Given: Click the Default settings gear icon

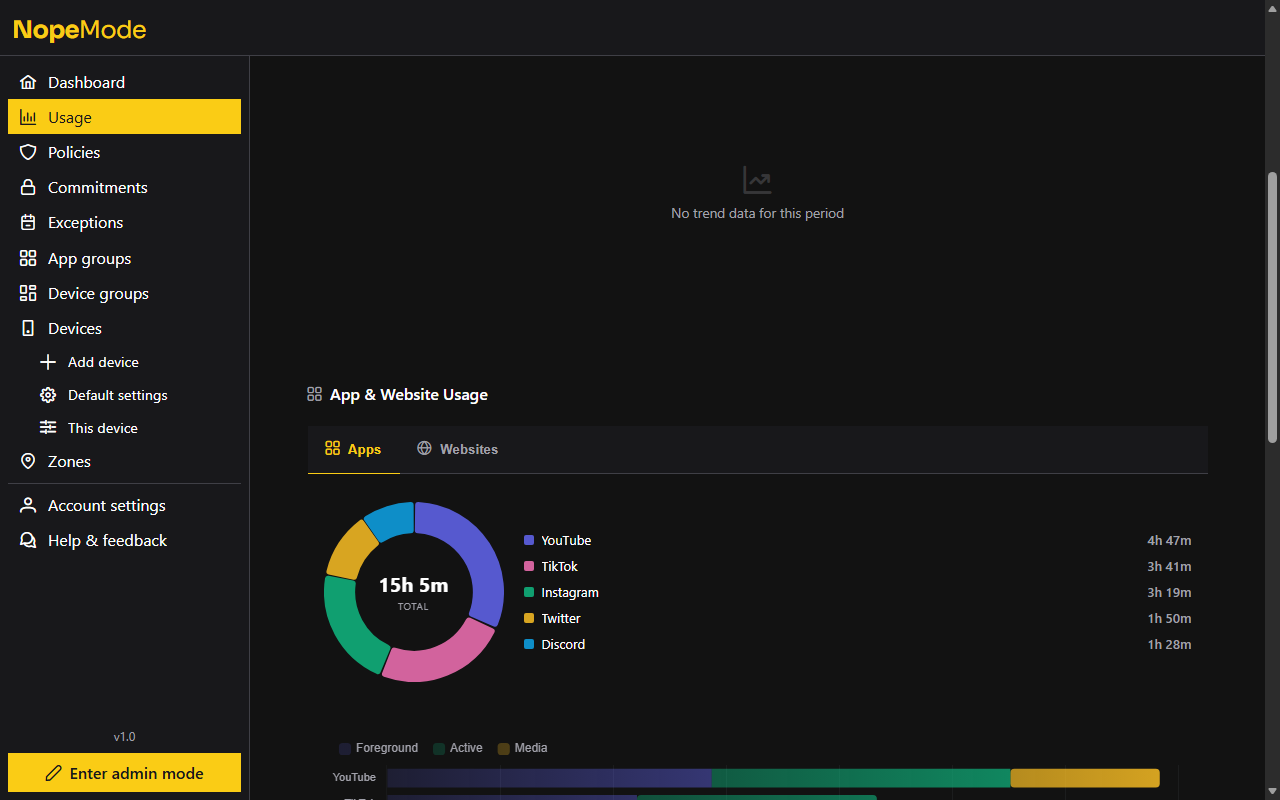Looking at the screenshot, I should 48,395.
